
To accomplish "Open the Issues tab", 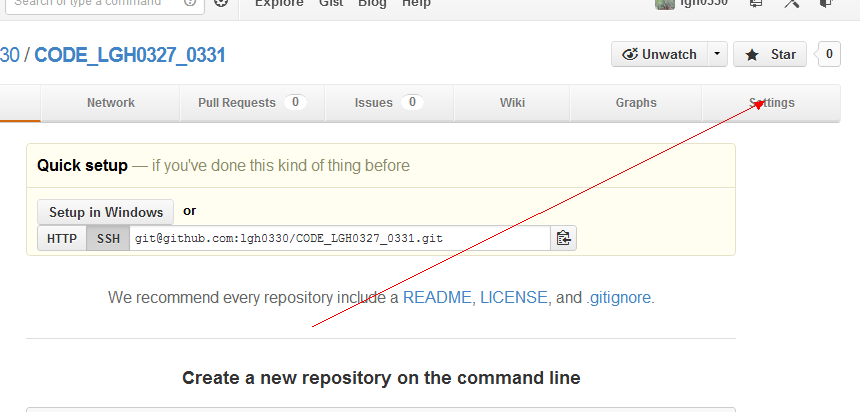I will click(x=389, y=103).
